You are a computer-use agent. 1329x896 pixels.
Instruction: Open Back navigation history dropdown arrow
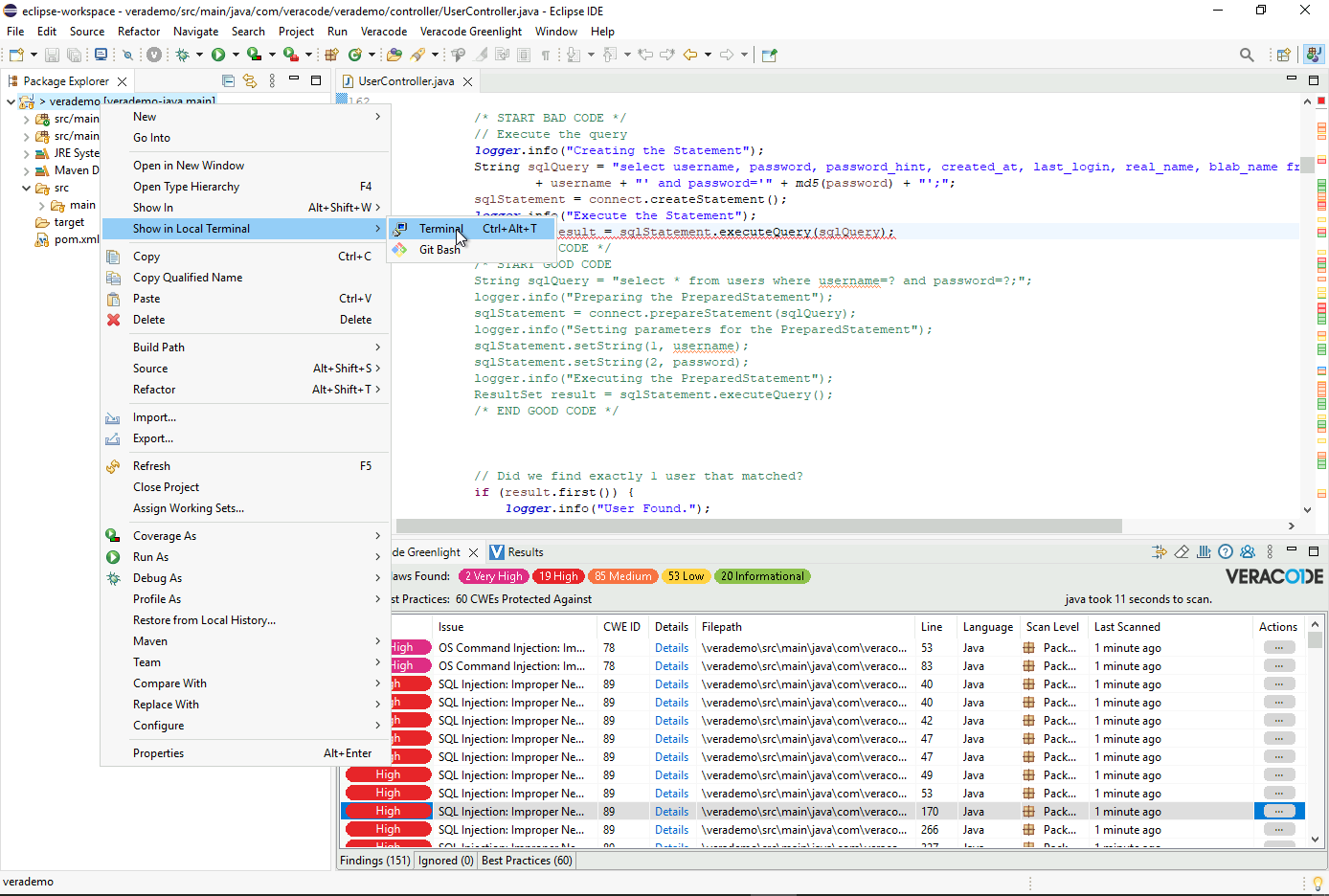[x=708, y=55]
